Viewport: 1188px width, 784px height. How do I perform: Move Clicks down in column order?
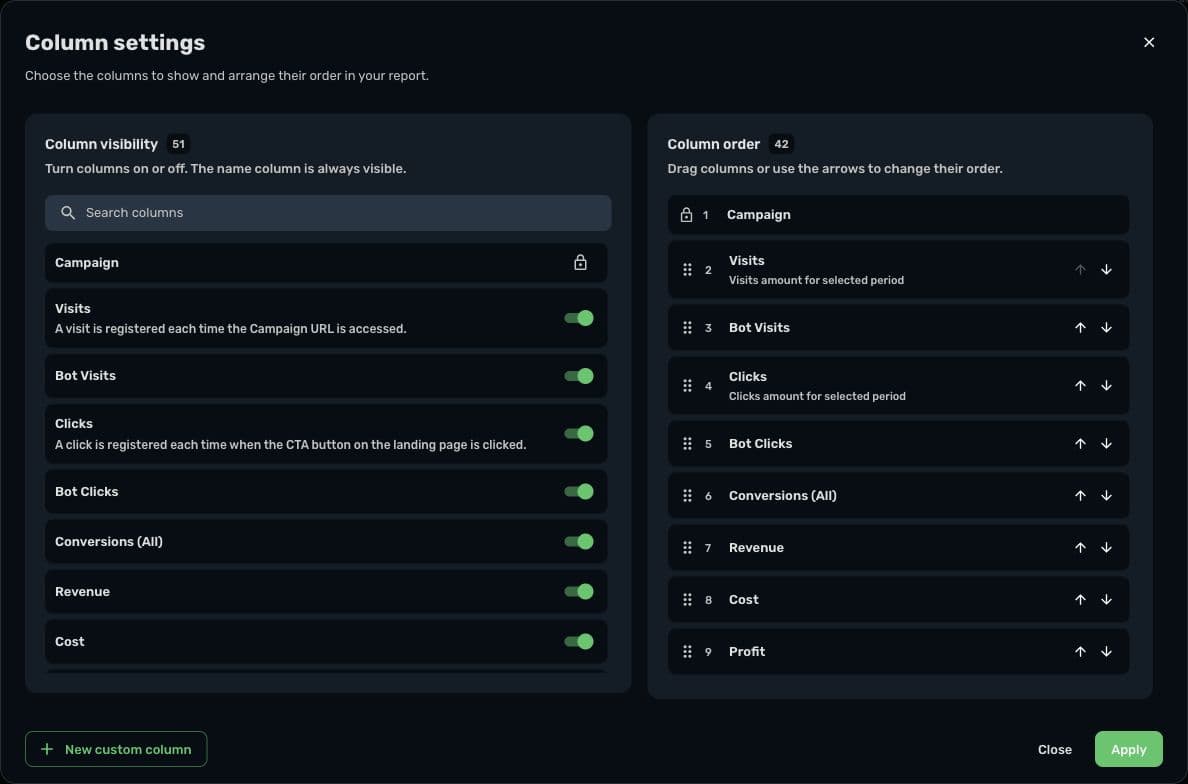coord(1106,386)
